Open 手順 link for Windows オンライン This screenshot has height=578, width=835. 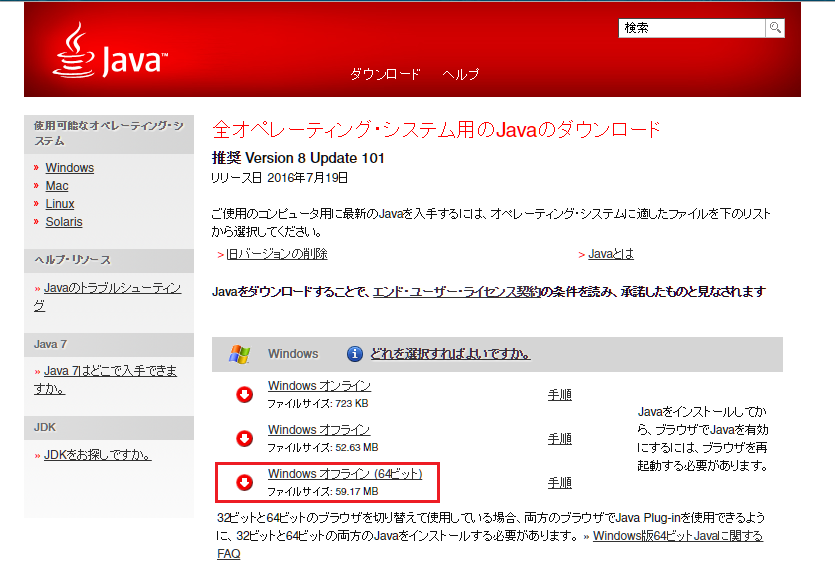click(560, 395)
